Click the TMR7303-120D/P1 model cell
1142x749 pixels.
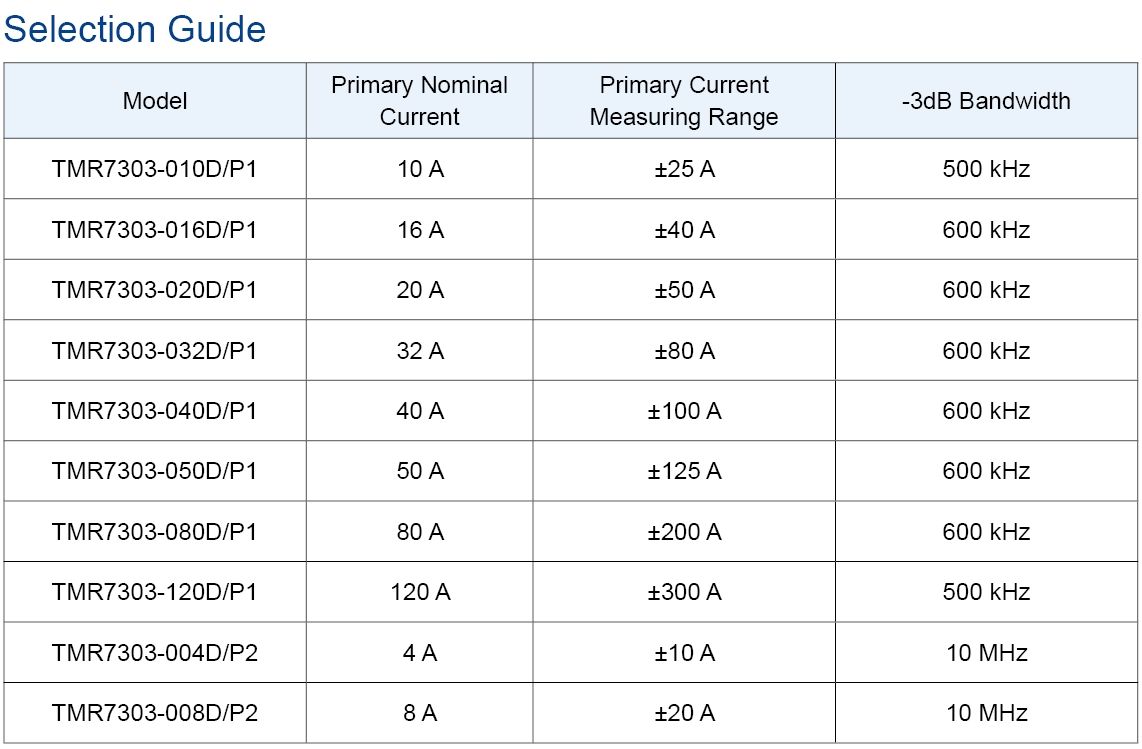(155, 592)
